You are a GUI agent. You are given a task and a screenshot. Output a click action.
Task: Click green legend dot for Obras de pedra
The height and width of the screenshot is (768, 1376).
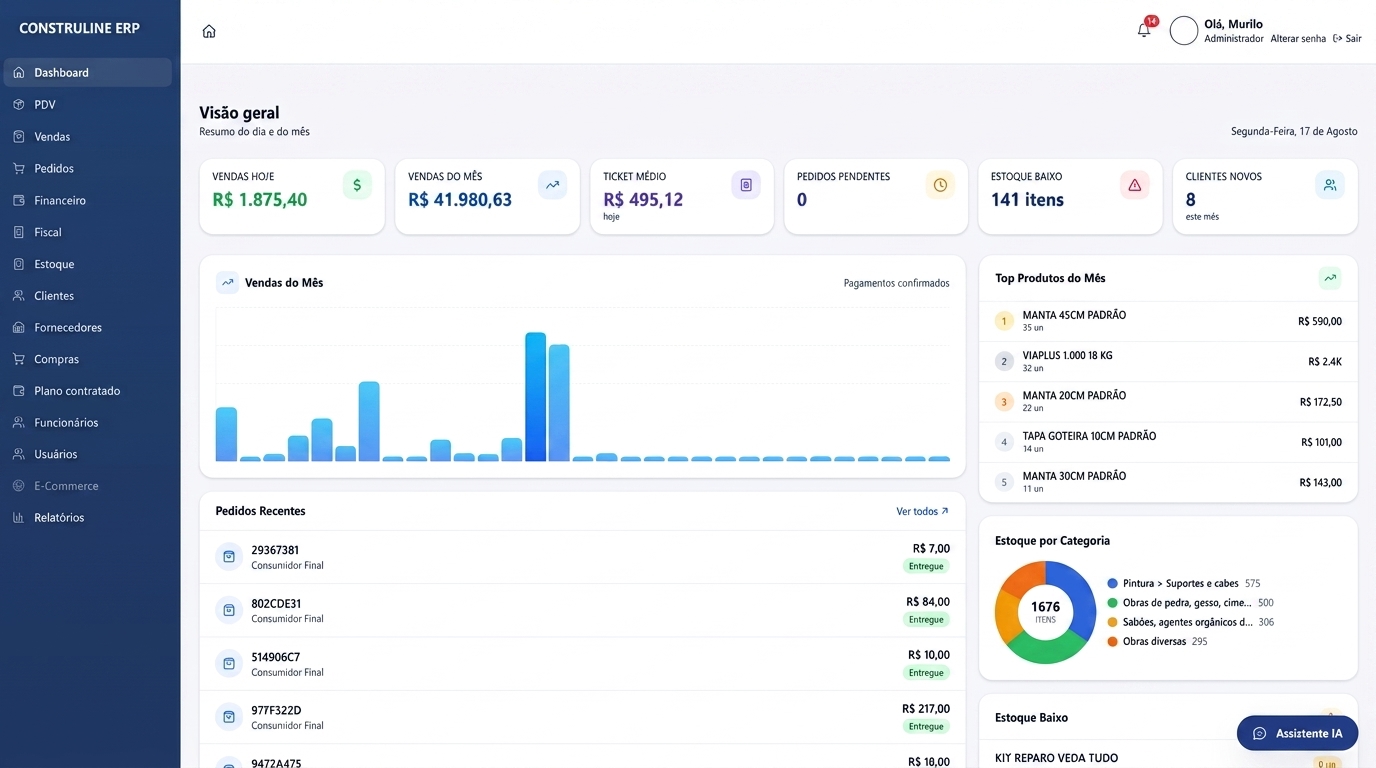pyautogui.click(x=1113, y=603)
